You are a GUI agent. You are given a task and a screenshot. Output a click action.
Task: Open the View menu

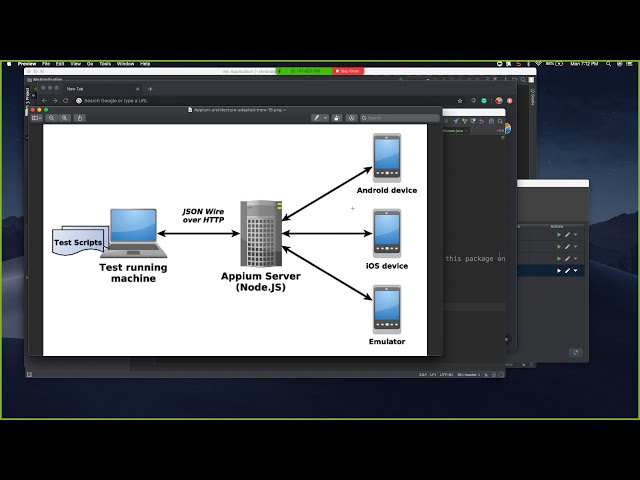[x=76, y=64]
